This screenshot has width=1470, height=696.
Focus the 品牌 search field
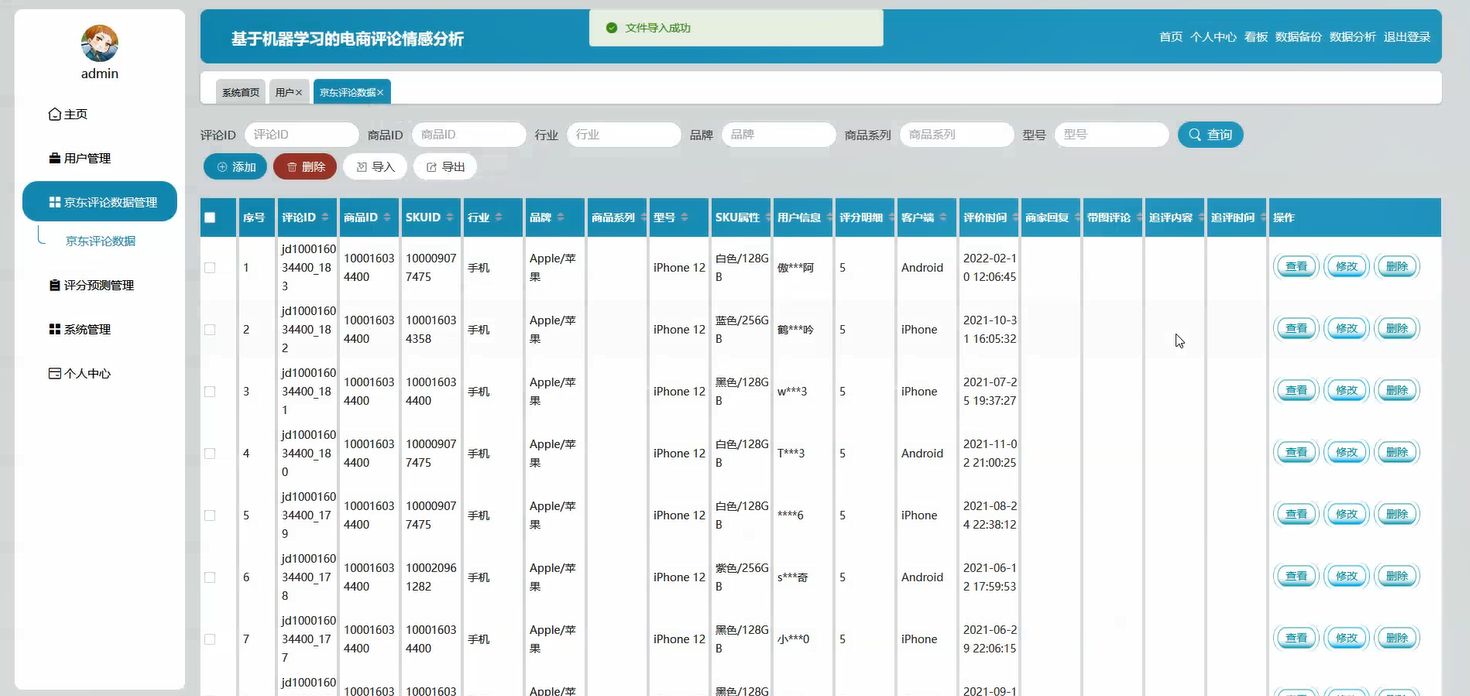778,134
